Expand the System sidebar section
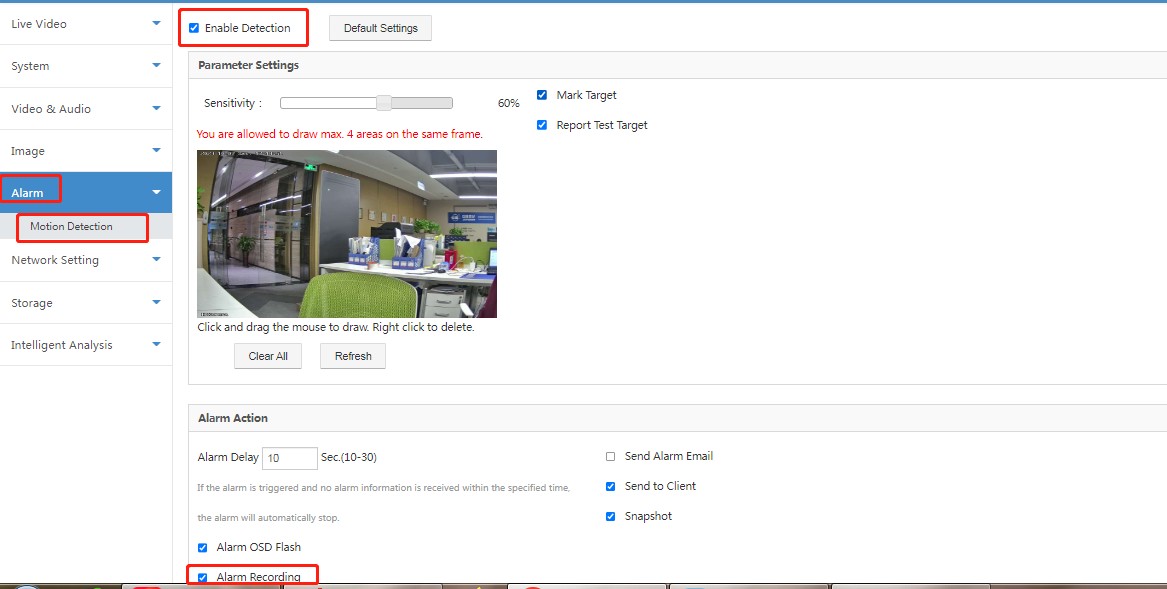The image size is (1167, 589). pyautogui.click(x=85, y=66)
